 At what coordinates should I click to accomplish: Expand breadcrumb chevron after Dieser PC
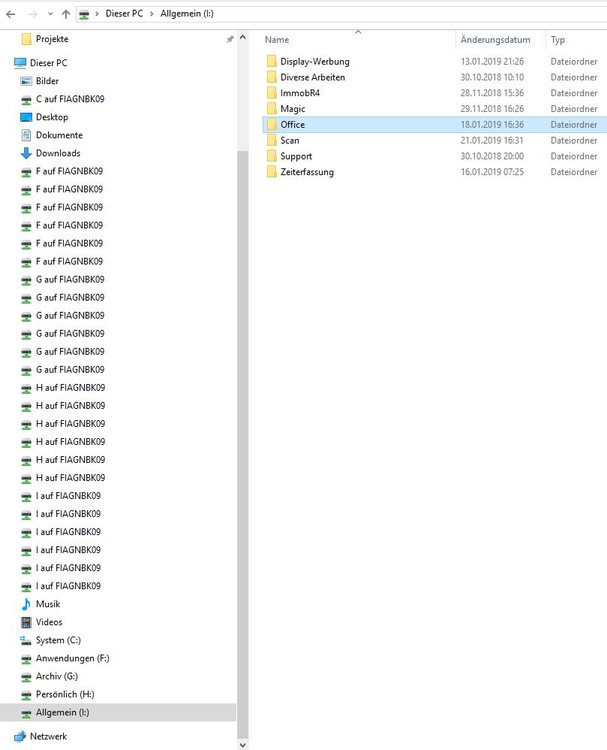[x=150, y=14]
